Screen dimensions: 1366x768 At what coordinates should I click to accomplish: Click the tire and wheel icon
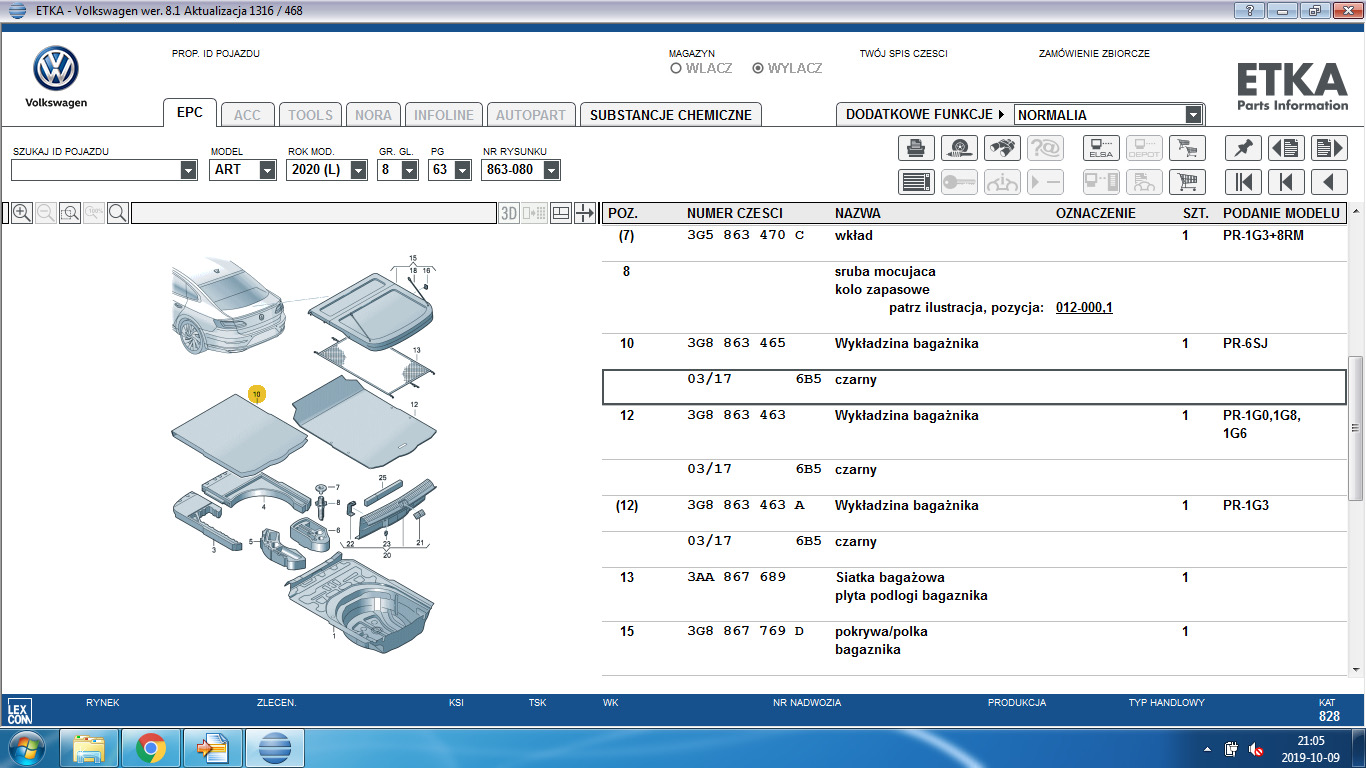[x=959, y=149]
